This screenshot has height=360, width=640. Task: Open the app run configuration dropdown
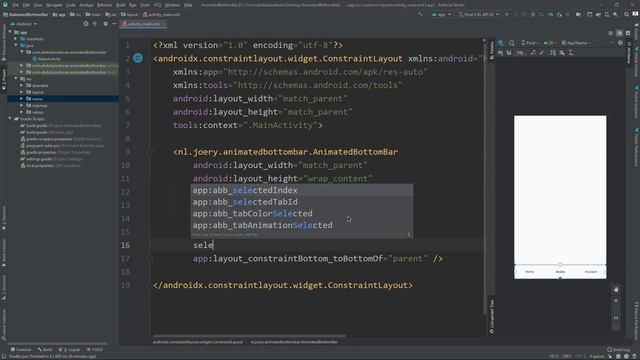coord(442,14)
